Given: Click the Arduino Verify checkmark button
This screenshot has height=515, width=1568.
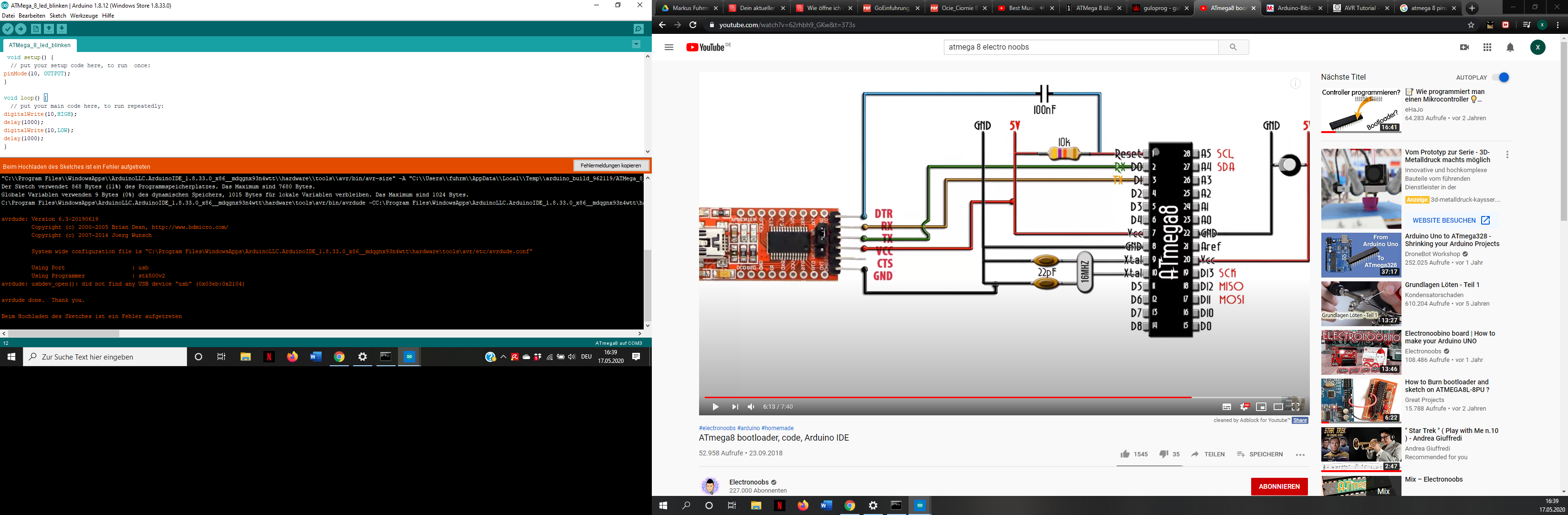Looking at the screenshot, I should click(7, 29).
